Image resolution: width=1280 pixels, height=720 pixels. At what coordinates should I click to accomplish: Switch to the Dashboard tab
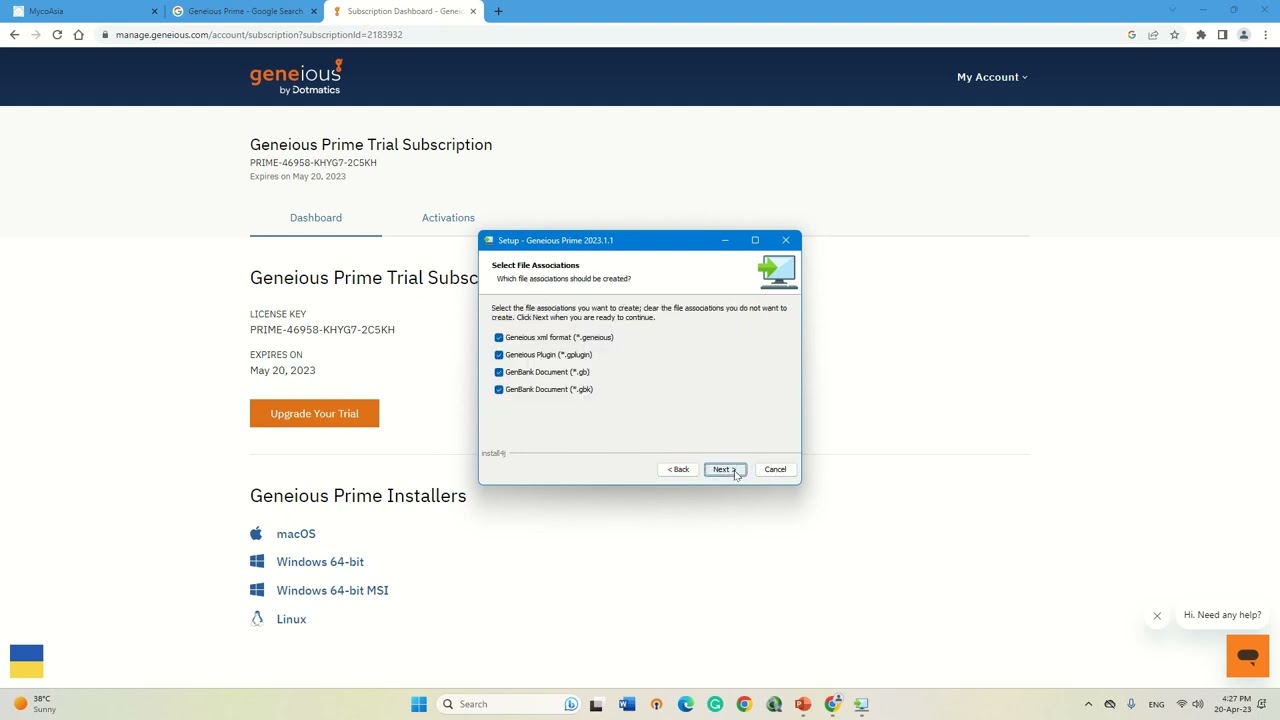tap(316, 217)
